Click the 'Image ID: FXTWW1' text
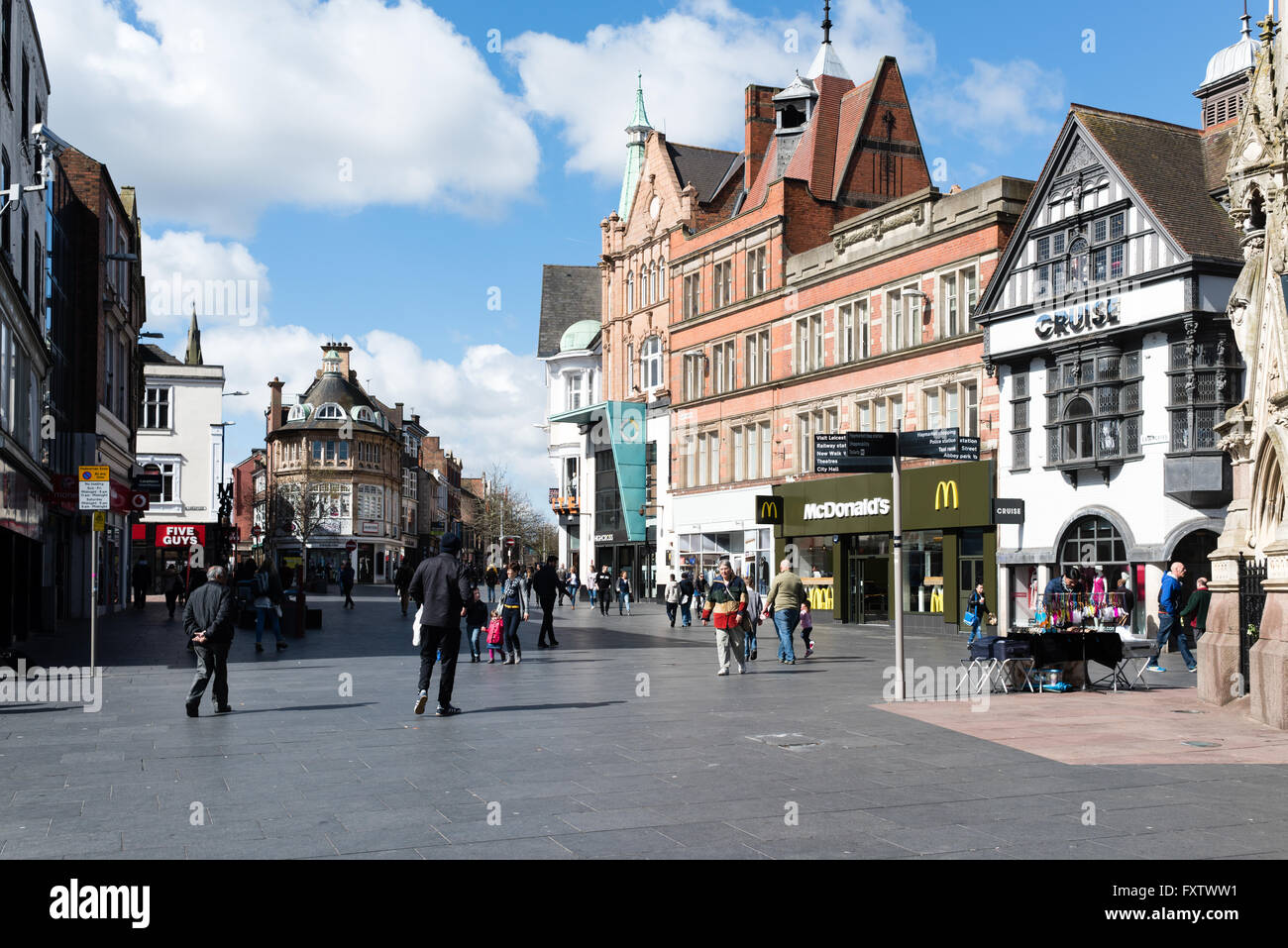1288x948 pixels. [1174, 893]
